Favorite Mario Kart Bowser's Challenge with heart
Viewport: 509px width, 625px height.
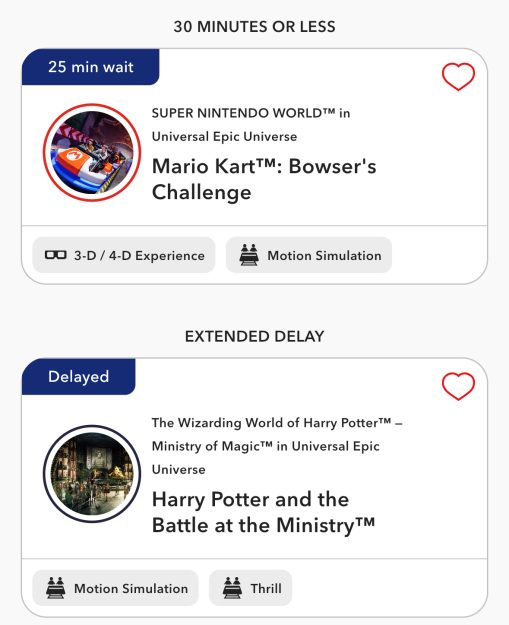[458, 77]
